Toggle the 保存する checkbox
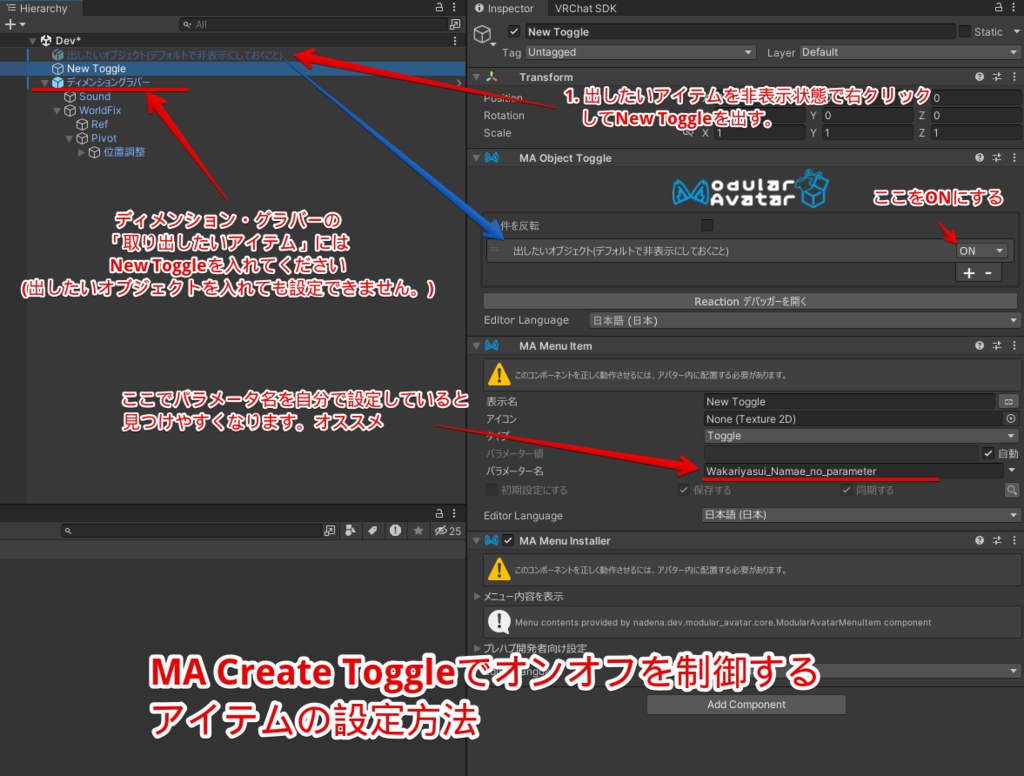 [x=684, y=490]
